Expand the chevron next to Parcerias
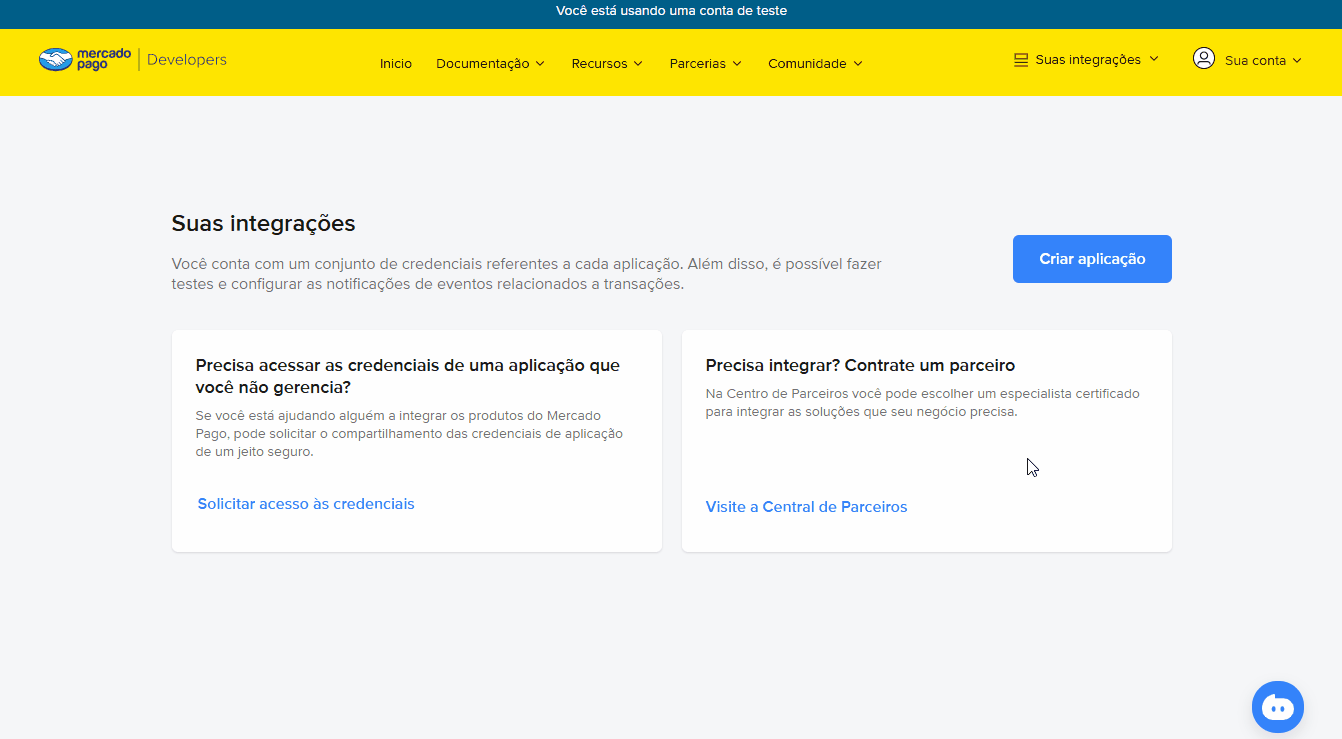The height and width of the screenshot is (739, 1342). tap(737, 63)
